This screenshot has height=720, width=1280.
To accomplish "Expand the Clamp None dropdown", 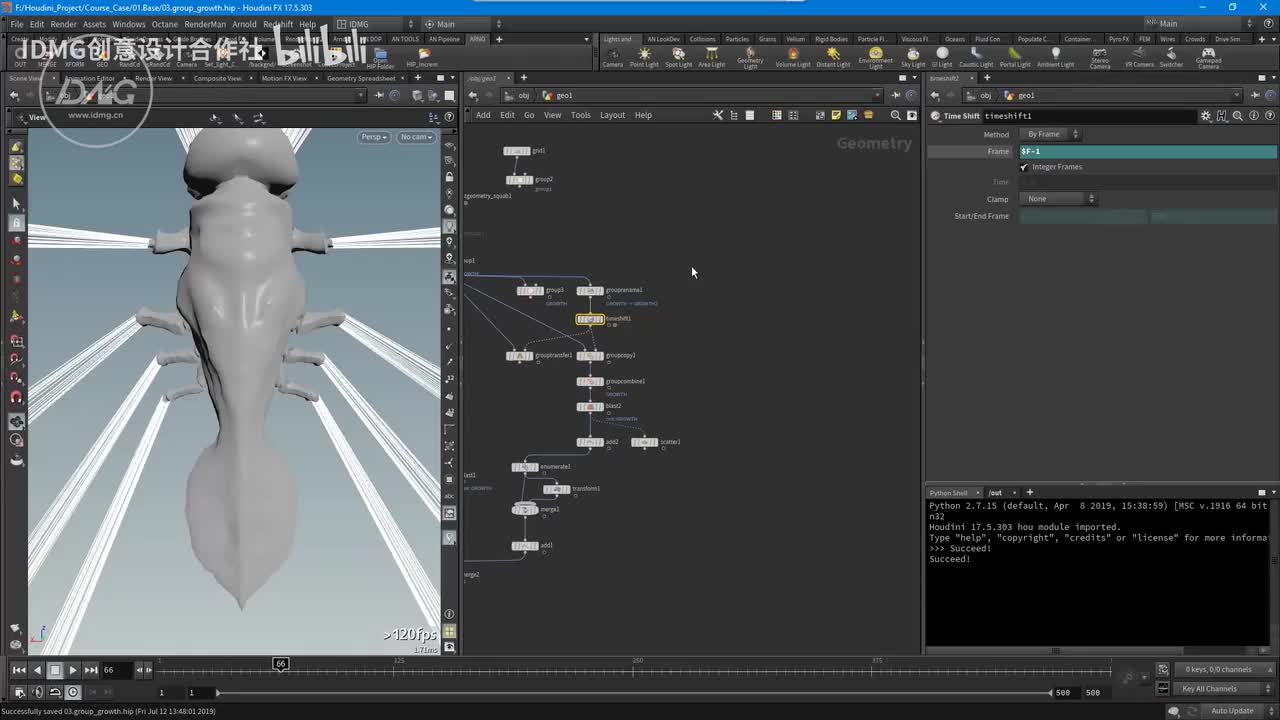I will [1058, 199].
